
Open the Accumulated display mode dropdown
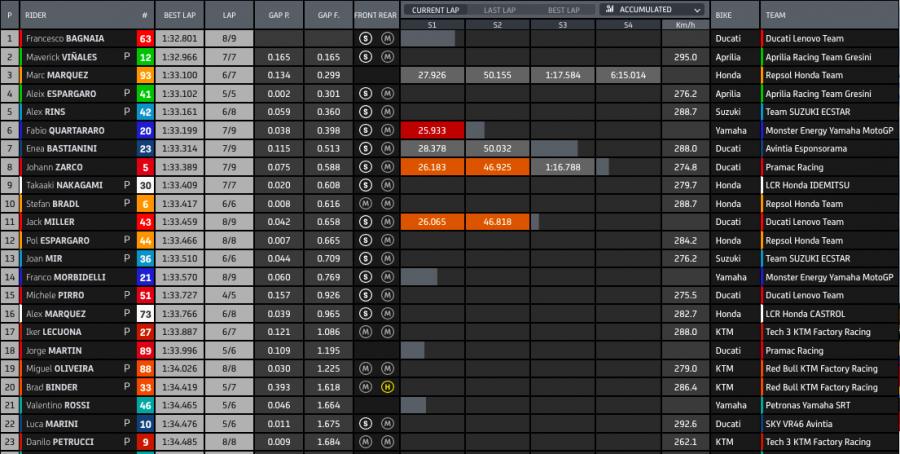[x=651, y=9]
